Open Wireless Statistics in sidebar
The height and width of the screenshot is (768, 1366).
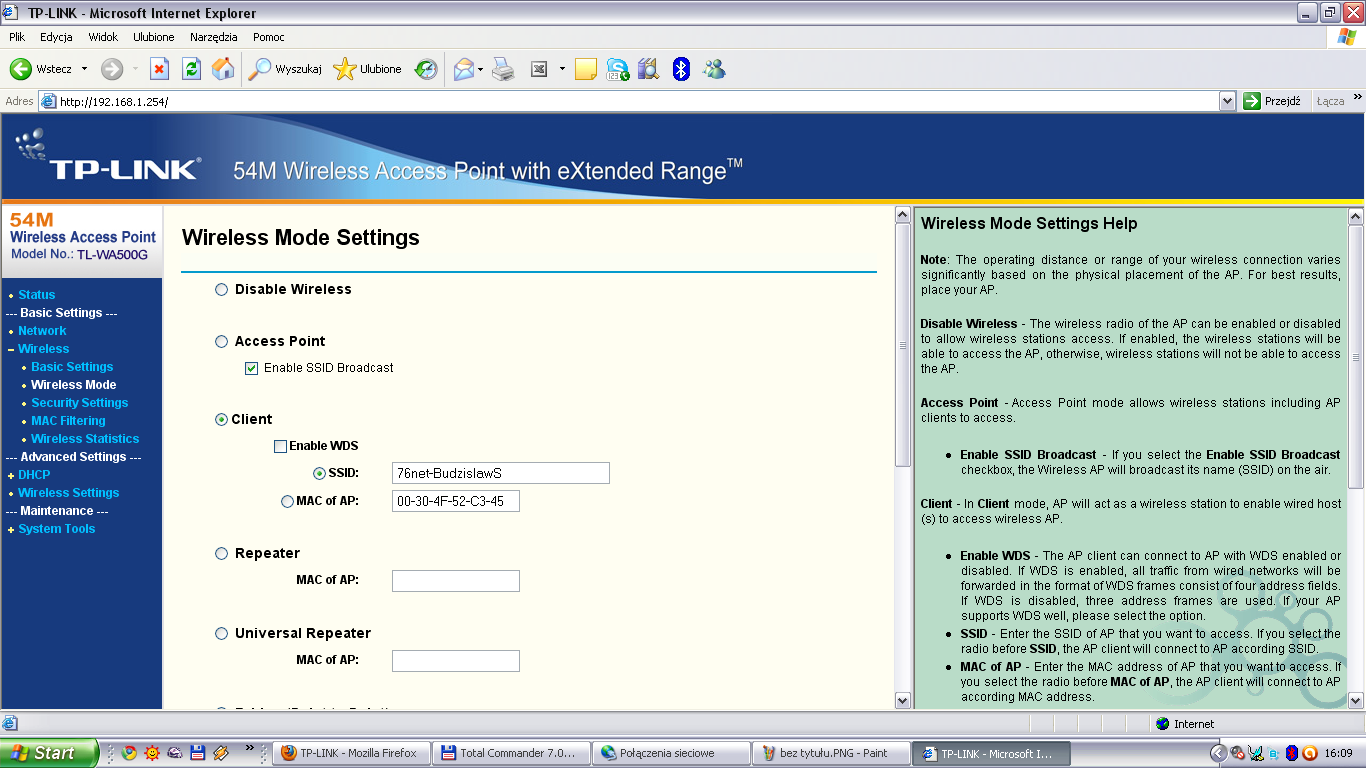[85, 439]
